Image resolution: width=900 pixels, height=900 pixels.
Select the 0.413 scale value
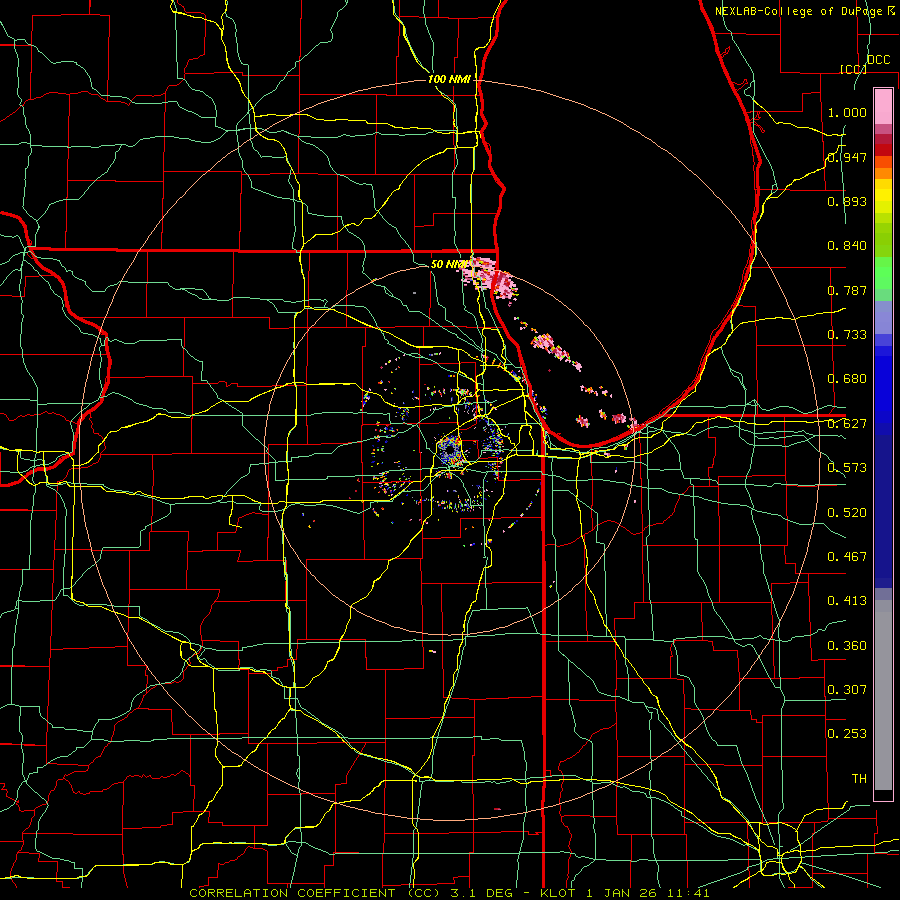click(847, 601)
